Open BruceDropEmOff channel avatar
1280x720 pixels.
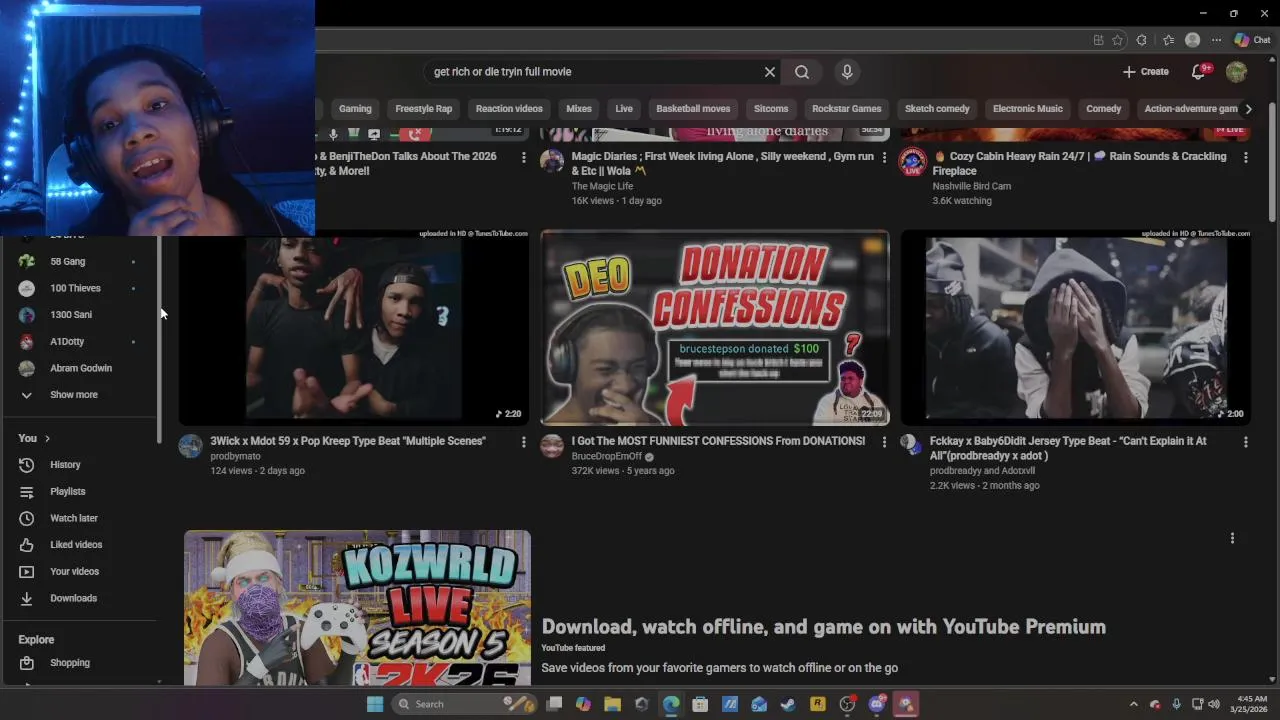coord(552,446)
